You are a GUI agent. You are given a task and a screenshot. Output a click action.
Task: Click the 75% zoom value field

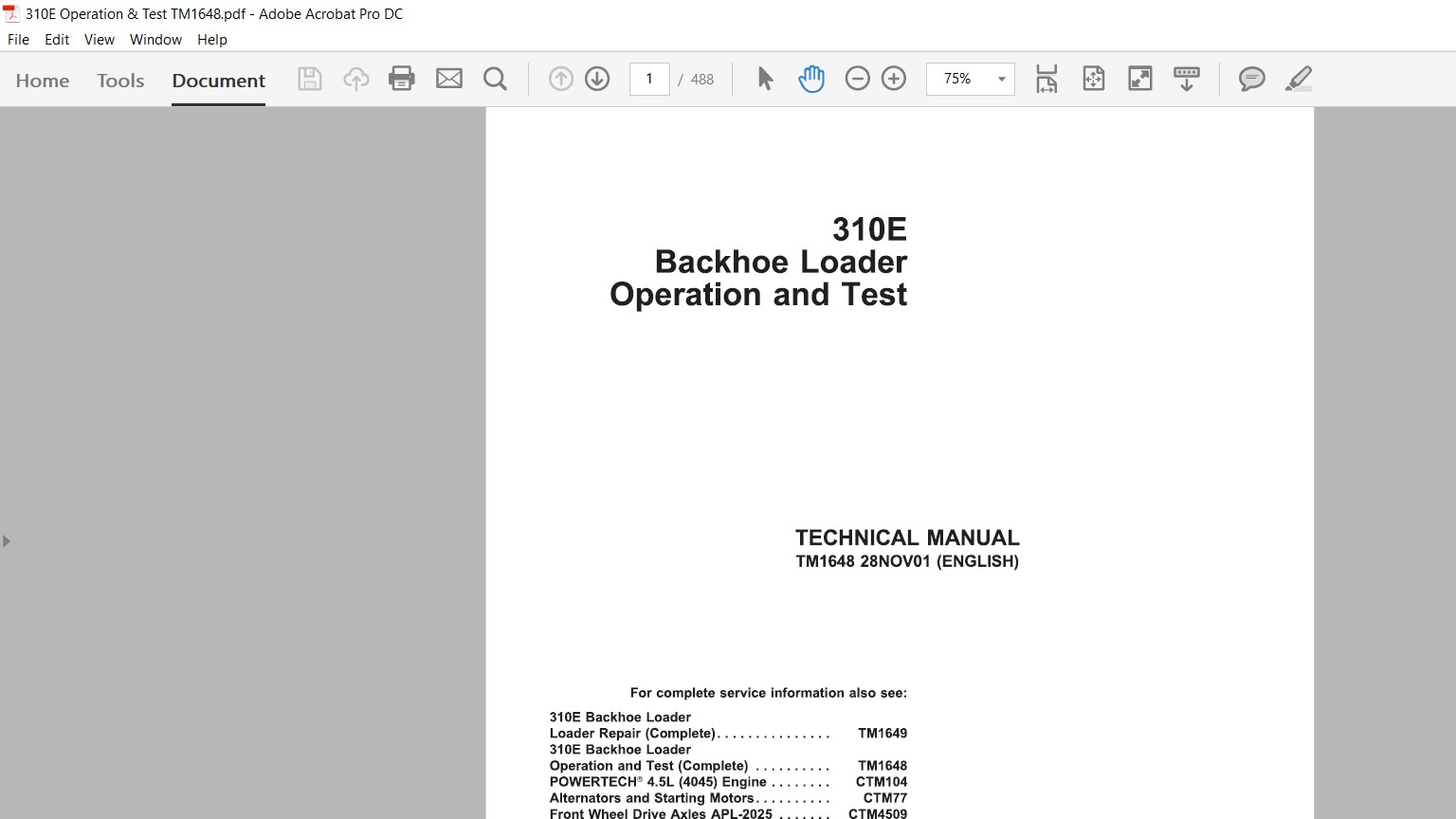pos(958,79)
